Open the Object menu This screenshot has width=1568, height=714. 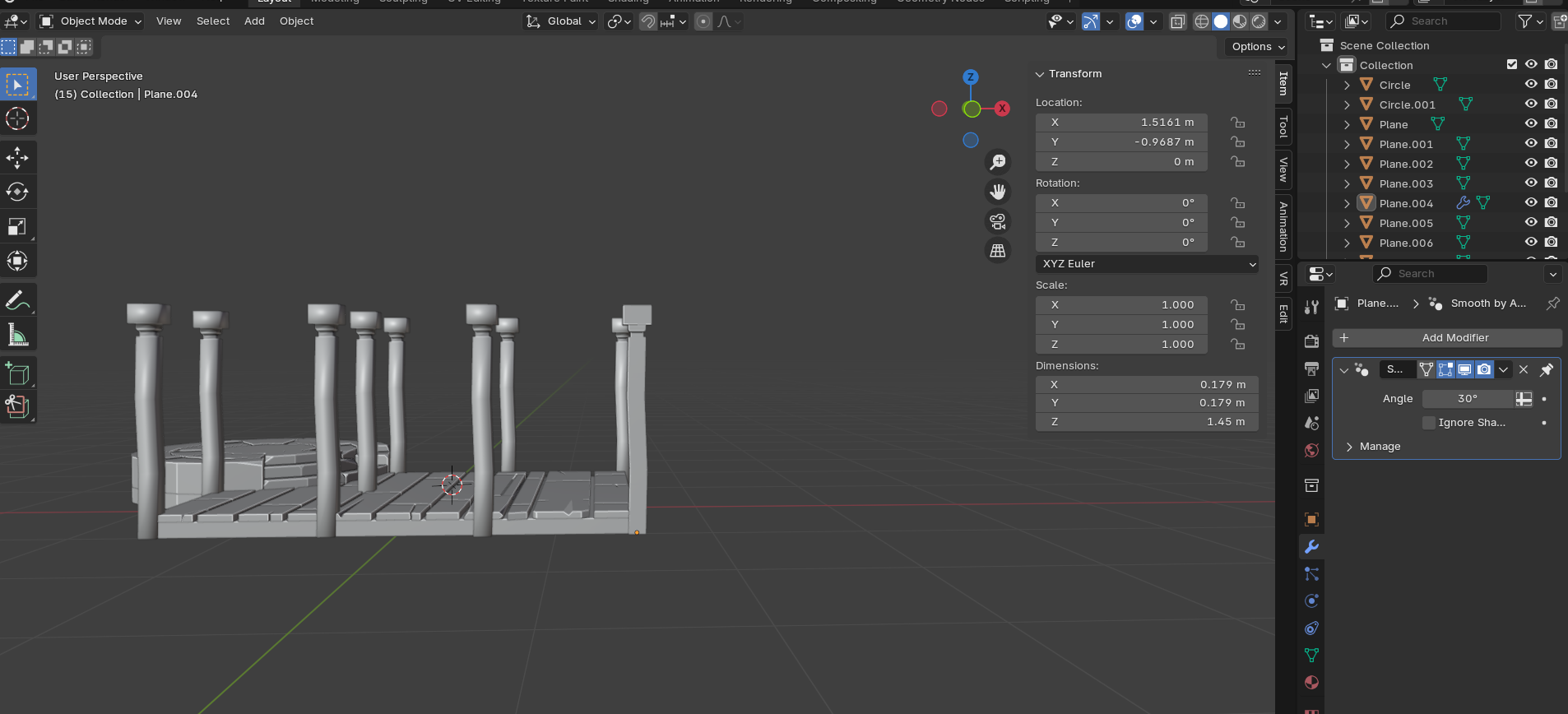point(296,21)
